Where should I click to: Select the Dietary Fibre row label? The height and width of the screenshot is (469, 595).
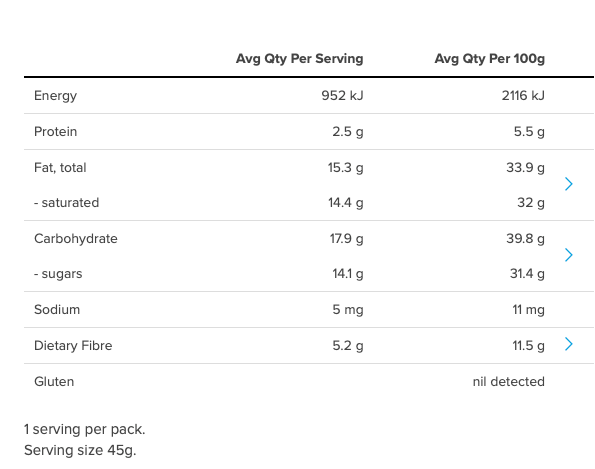coord(73,346)
